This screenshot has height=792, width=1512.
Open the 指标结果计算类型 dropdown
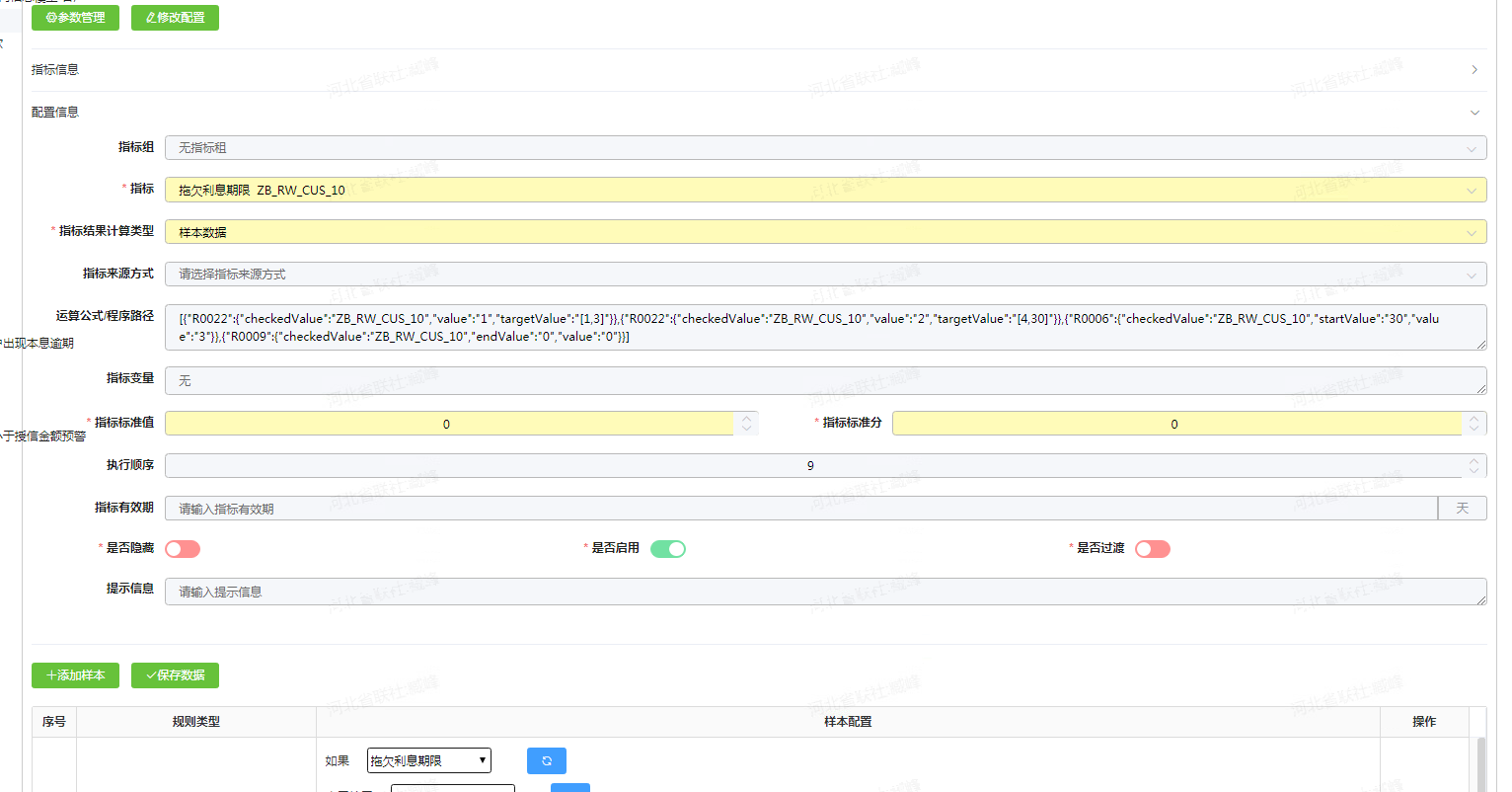(x=825, y=232)
